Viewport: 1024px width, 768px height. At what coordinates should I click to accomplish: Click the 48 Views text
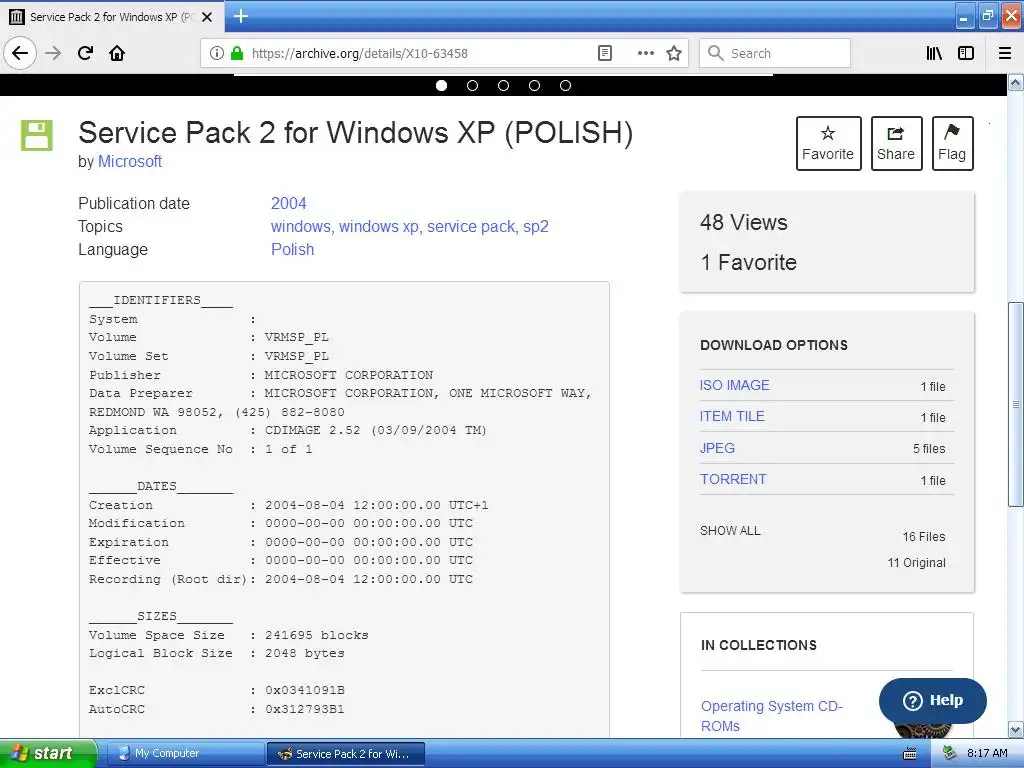point(744,223)
